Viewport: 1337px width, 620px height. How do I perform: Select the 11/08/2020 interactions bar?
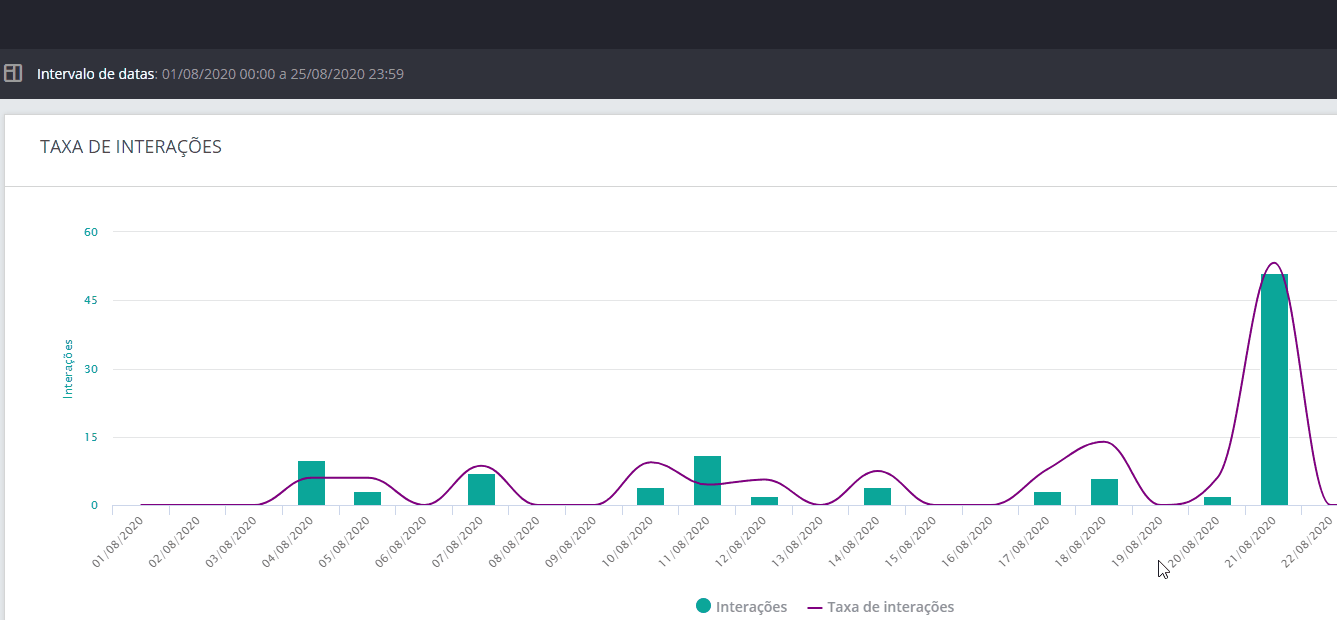click(707, 481)
